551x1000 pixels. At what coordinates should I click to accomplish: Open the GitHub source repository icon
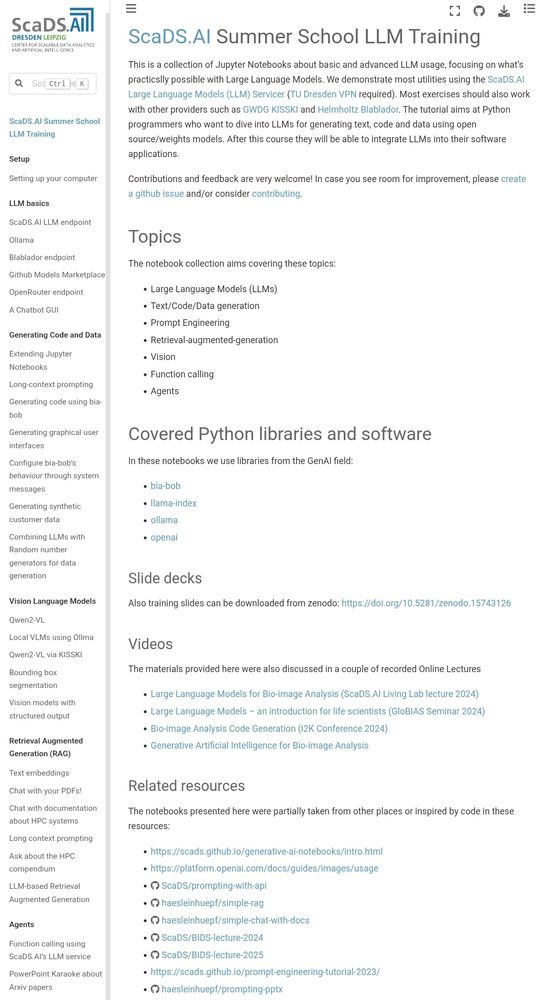(x=479, y=10)
